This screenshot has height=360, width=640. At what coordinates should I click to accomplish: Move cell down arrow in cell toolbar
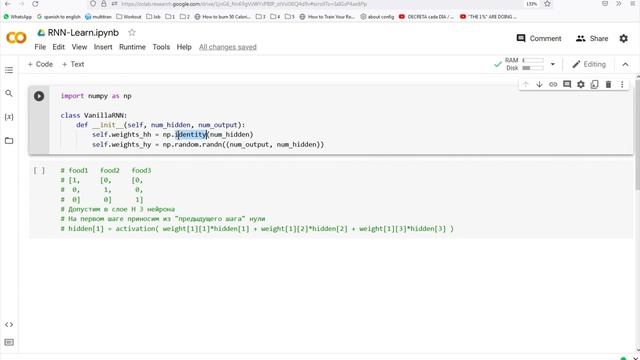[539, 84]
